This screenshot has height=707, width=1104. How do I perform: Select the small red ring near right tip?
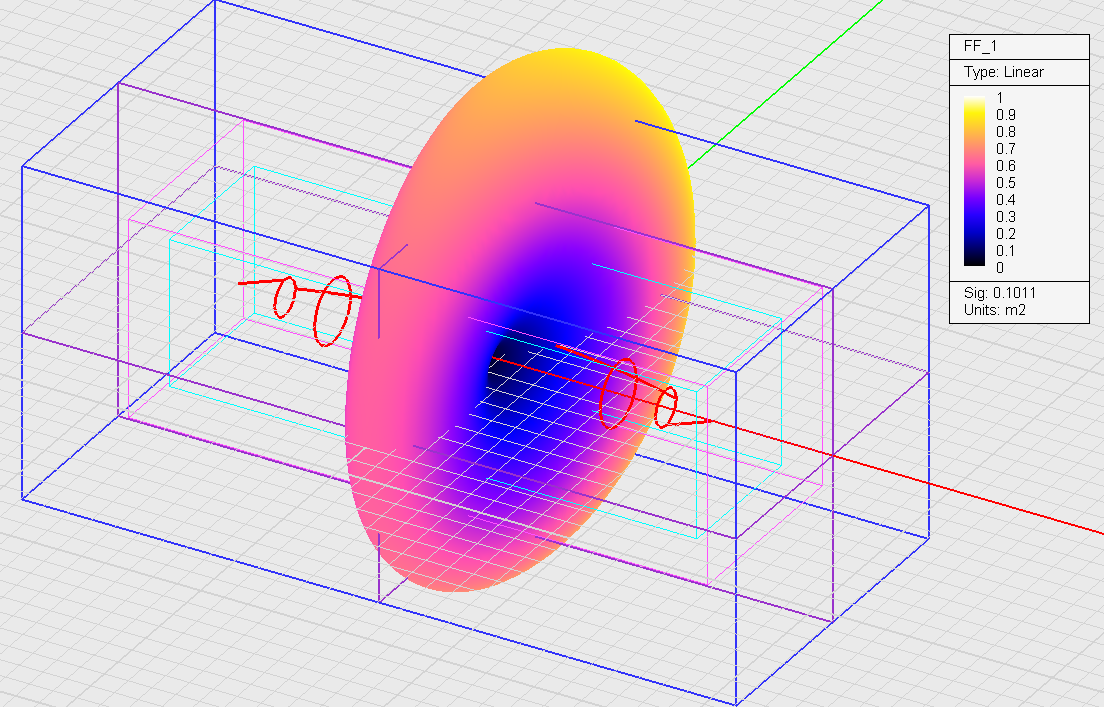[x=666, y=407]
